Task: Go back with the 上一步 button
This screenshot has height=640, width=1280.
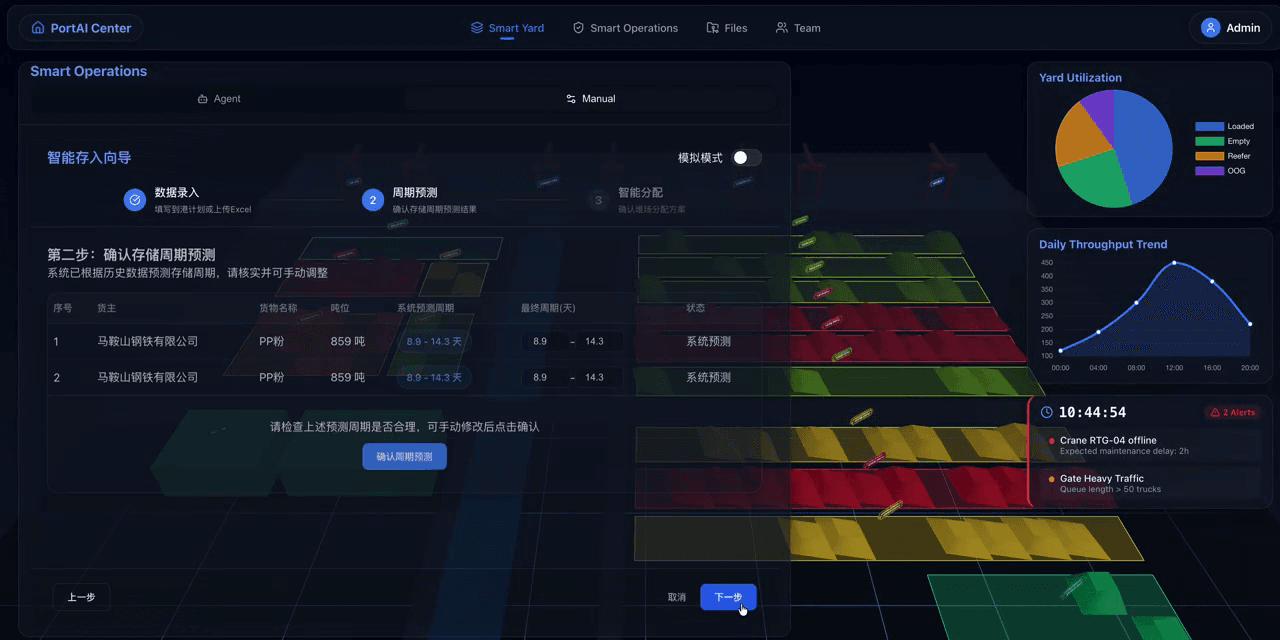Action: tap(81, 597)
